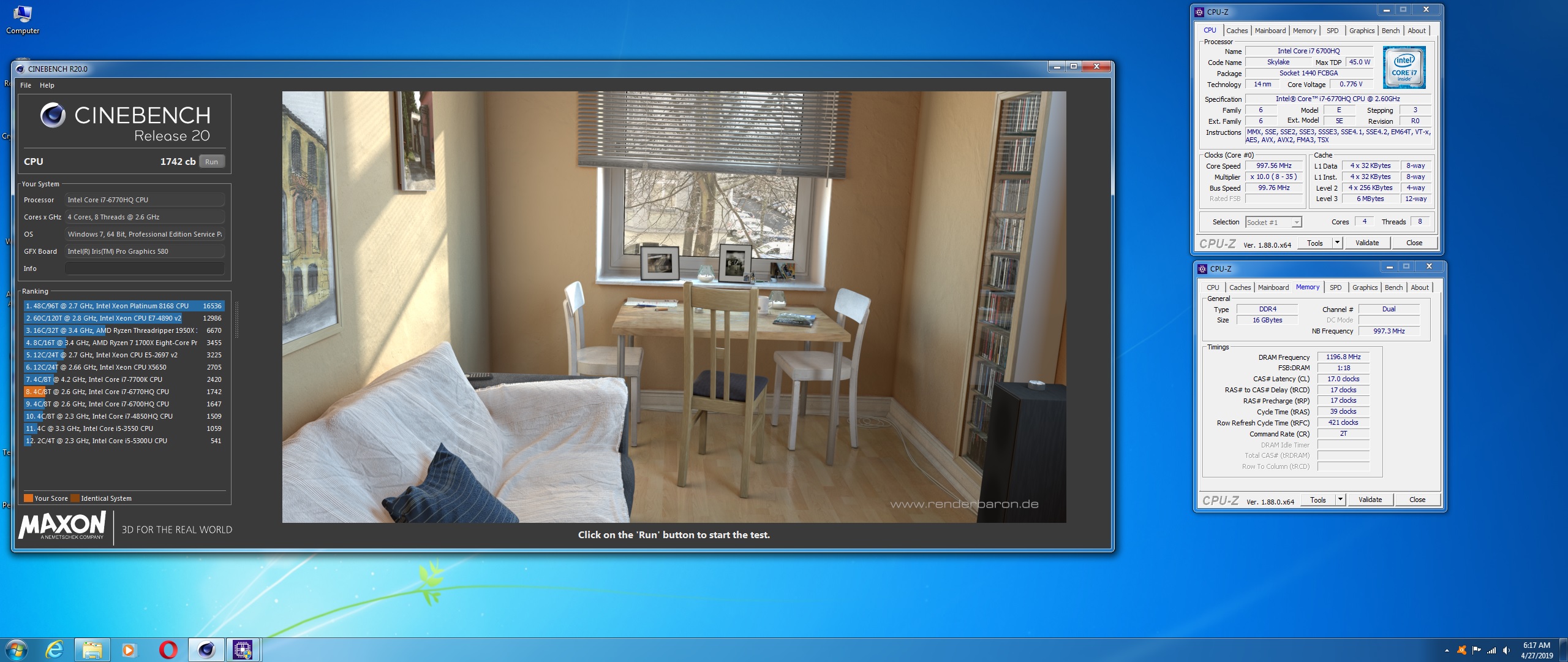Image resolution: width=1568 pixels, height=662 pixels.
Task: Click the volume speaker tray icon
Action: point(1506,650)
